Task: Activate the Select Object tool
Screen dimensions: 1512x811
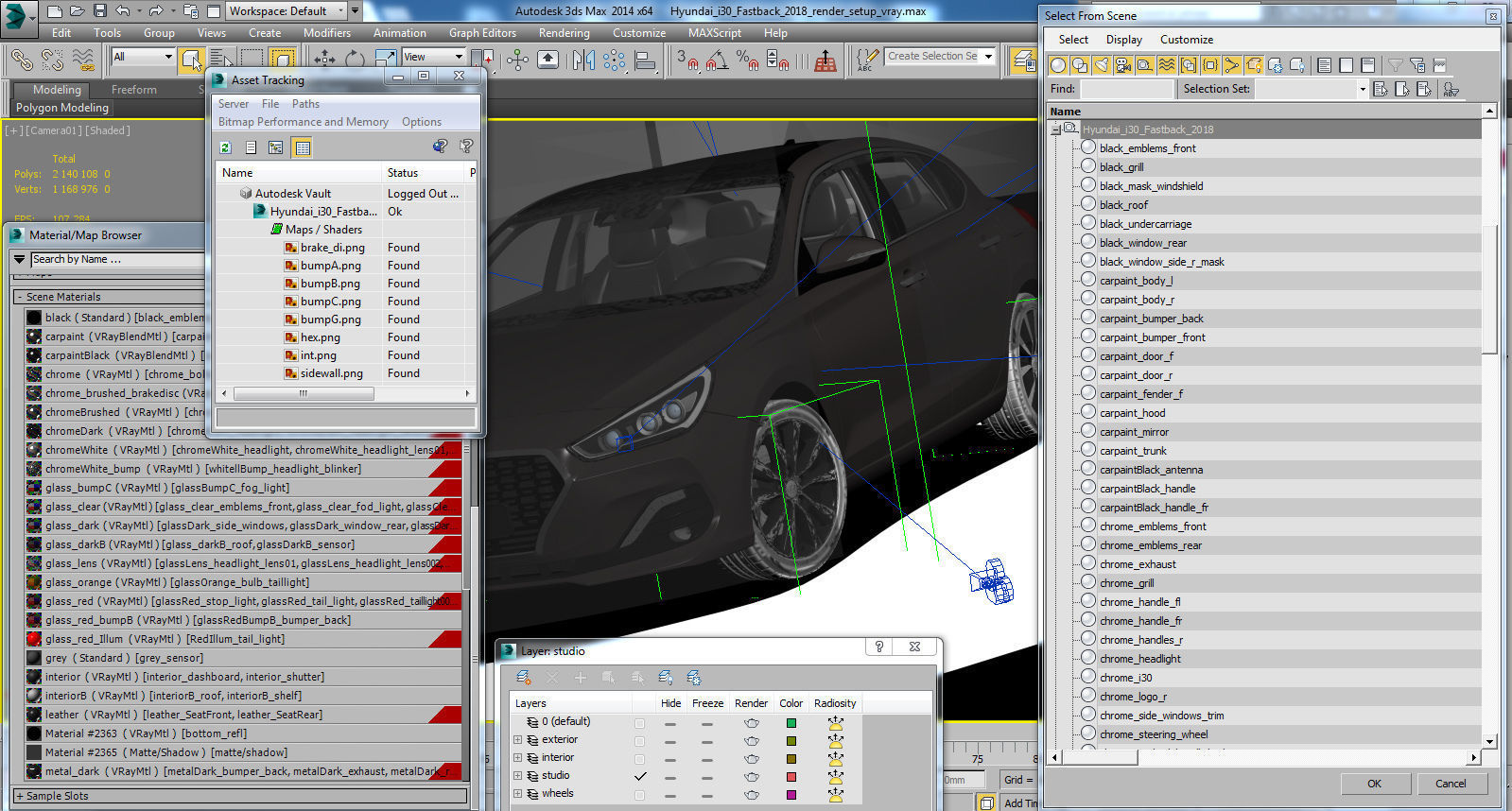Action: (192, 60)
